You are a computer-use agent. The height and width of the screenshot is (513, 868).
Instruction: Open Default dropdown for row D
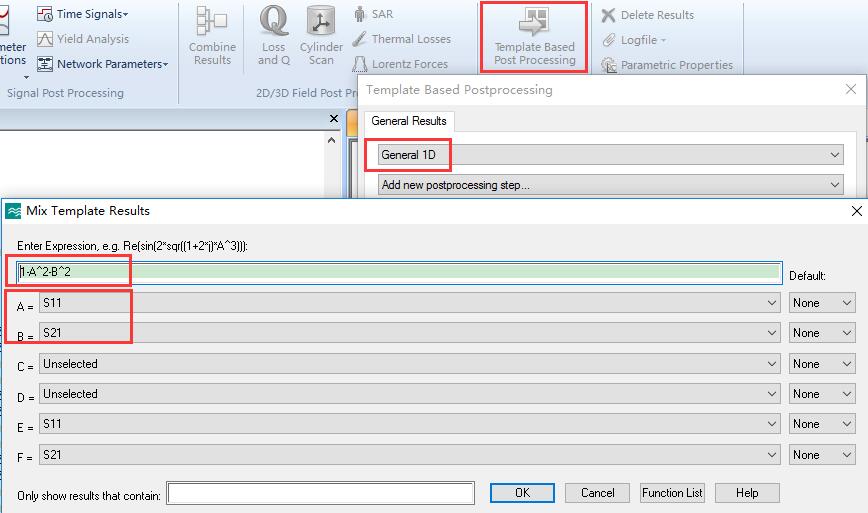click(822, 393)
